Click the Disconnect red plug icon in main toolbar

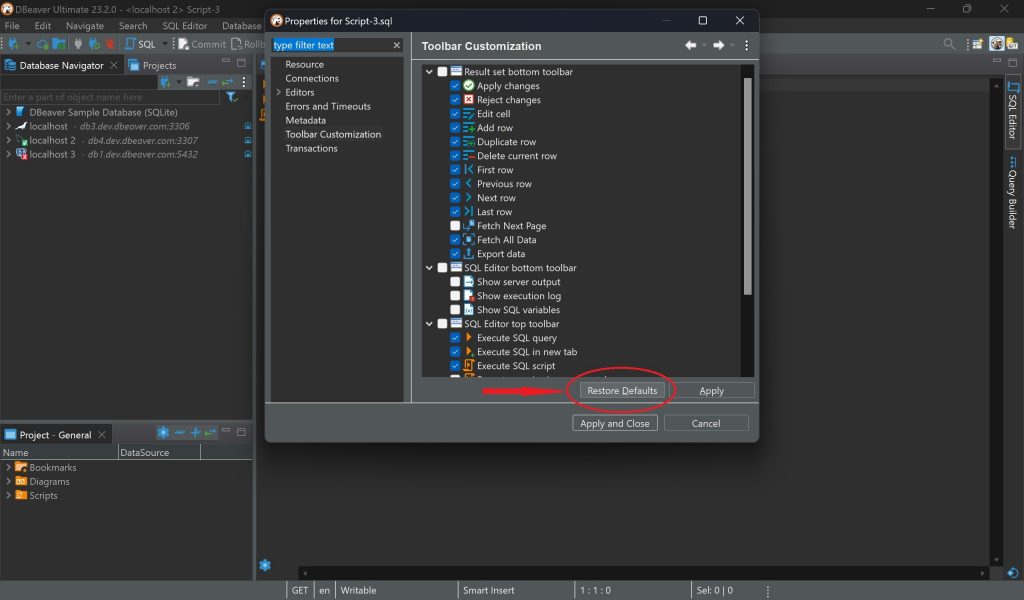click(x=110, y=44)
